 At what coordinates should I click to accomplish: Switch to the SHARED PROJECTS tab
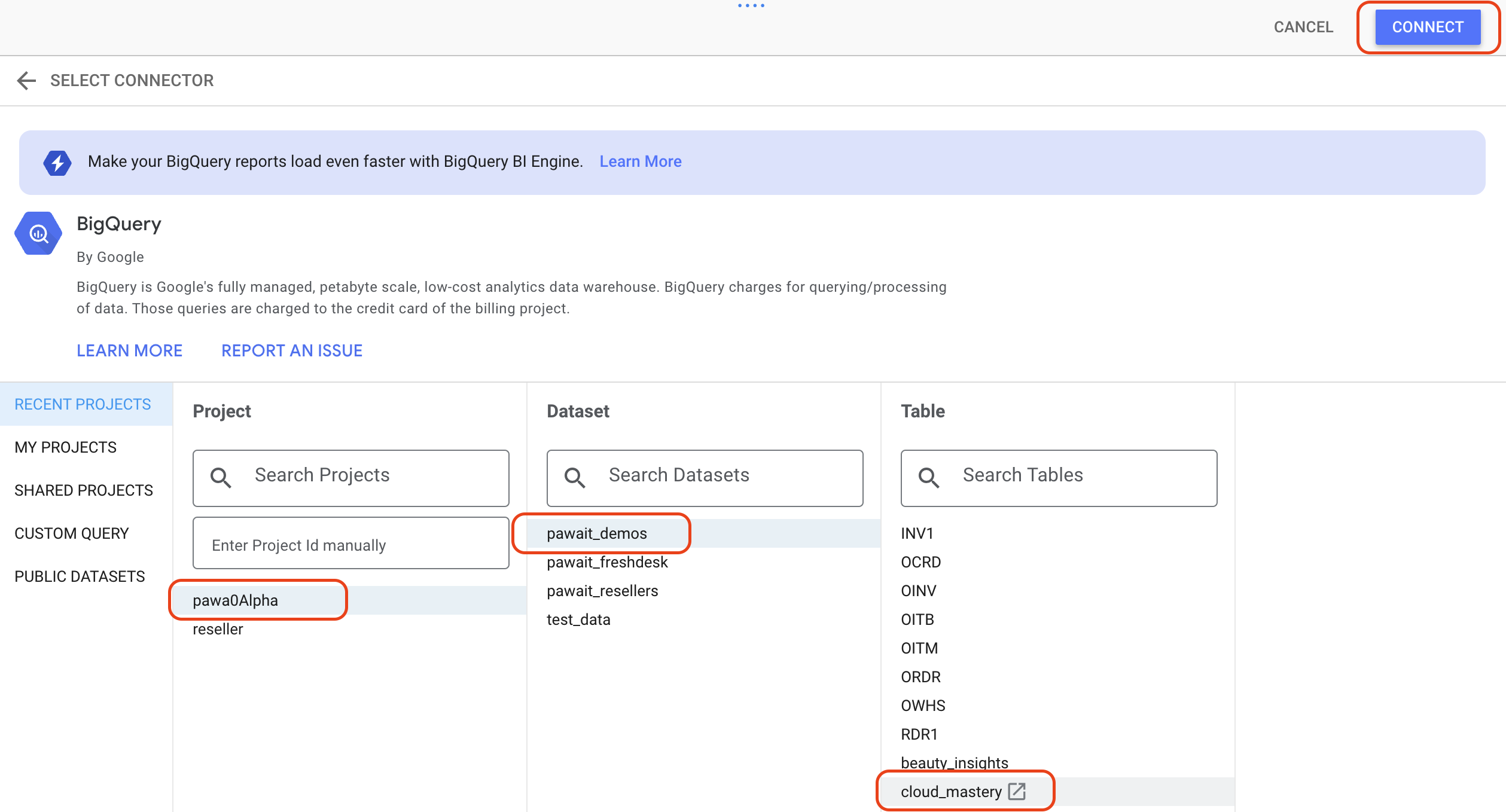tap(83, 490)
